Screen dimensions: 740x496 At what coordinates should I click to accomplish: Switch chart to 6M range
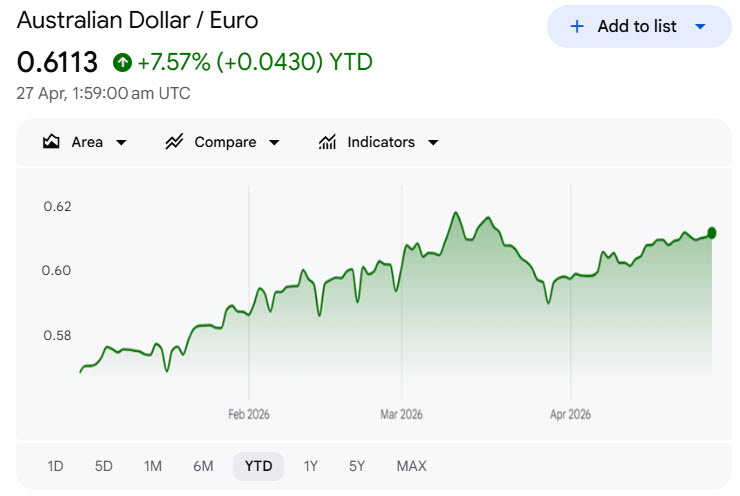pos(203,466)
